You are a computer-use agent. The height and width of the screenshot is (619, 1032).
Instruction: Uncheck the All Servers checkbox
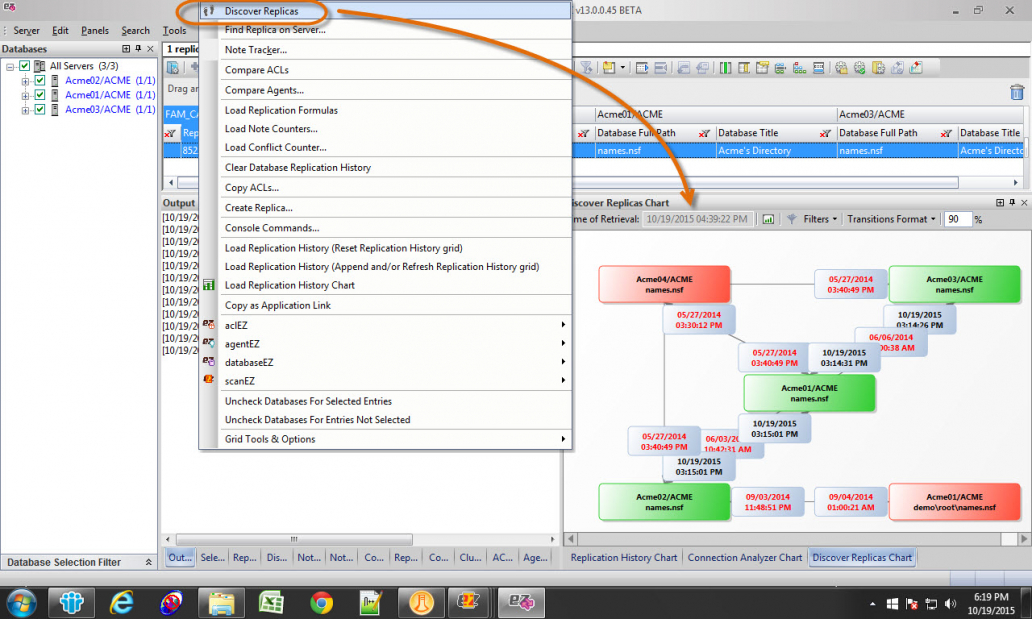pyautogui.click(x=24, y=66)
